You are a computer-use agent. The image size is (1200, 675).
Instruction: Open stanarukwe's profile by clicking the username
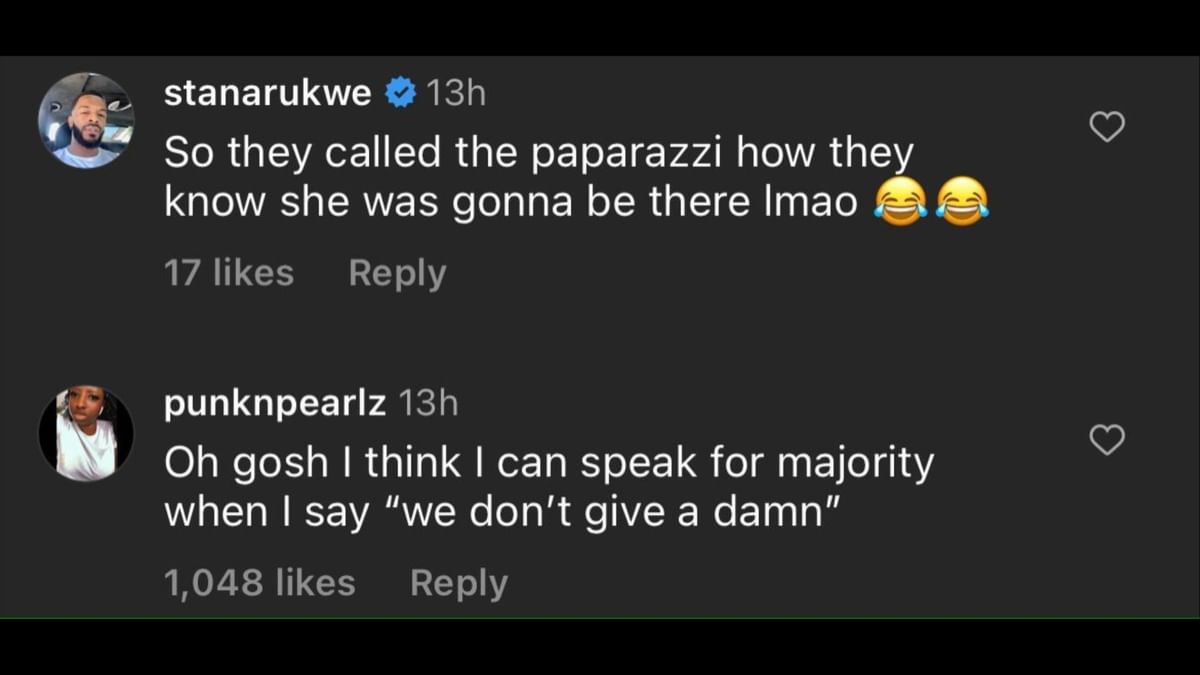click(268, 91)
